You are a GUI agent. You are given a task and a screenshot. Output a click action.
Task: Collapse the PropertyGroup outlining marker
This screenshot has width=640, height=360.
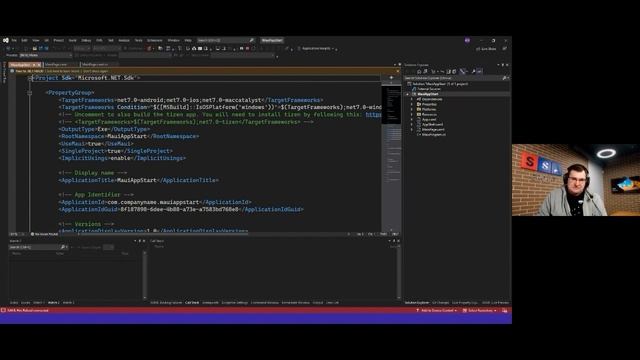click(x=30, y=93)
